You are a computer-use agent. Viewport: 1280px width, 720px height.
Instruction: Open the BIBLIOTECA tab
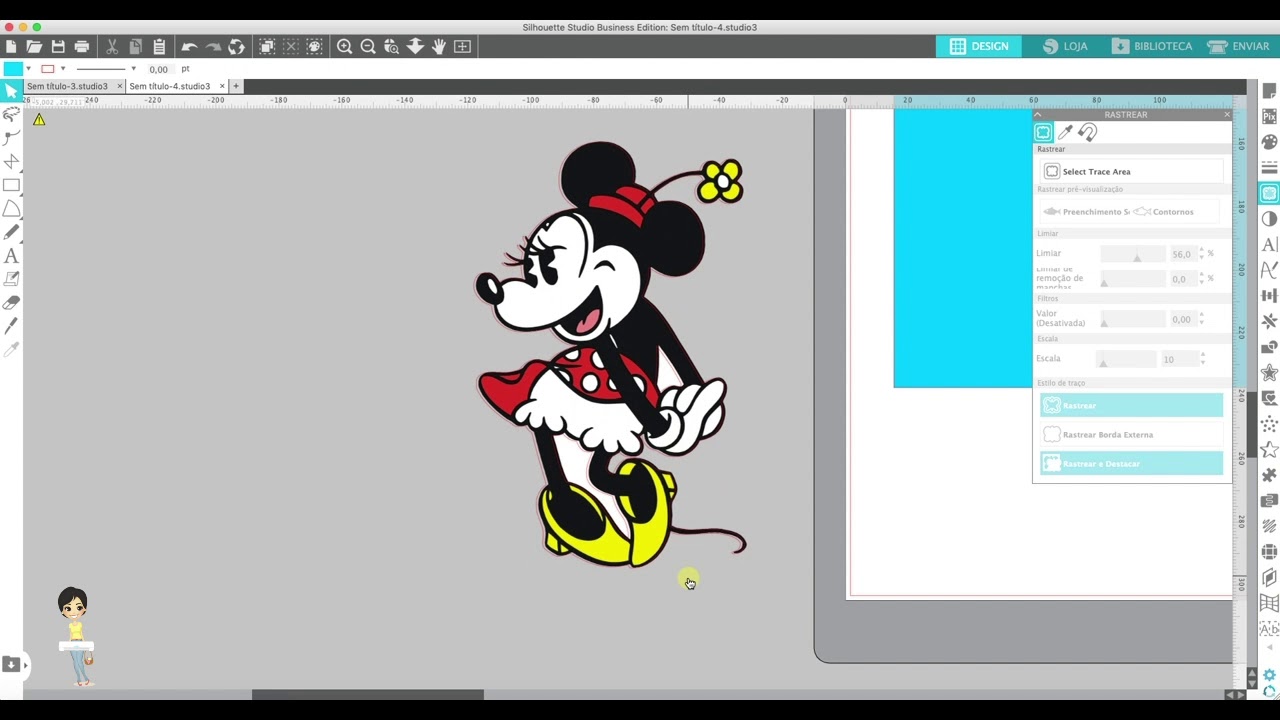tap(1152, 47)
